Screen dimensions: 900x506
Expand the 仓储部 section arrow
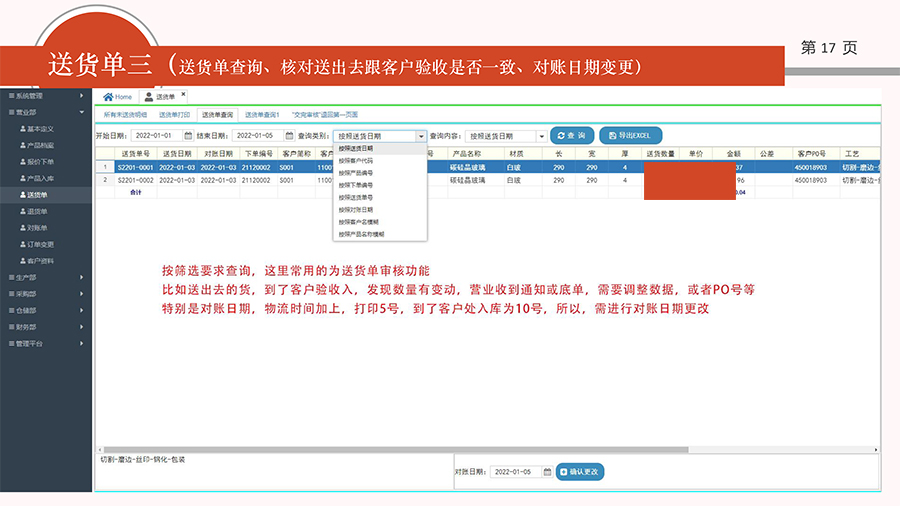point(82,310)
